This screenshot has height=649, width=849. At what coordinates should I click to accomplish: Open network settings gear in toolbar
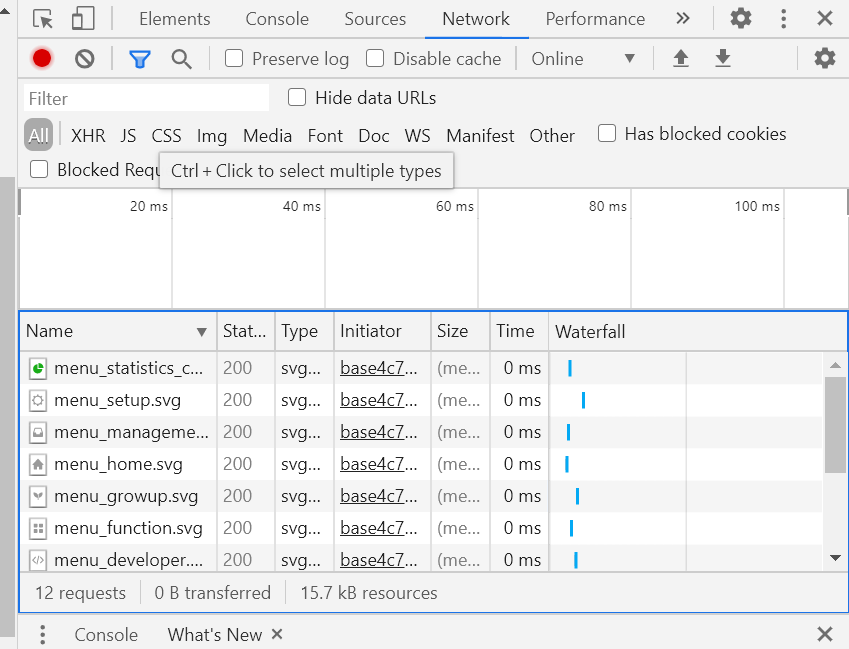click(x=824, y=58)
